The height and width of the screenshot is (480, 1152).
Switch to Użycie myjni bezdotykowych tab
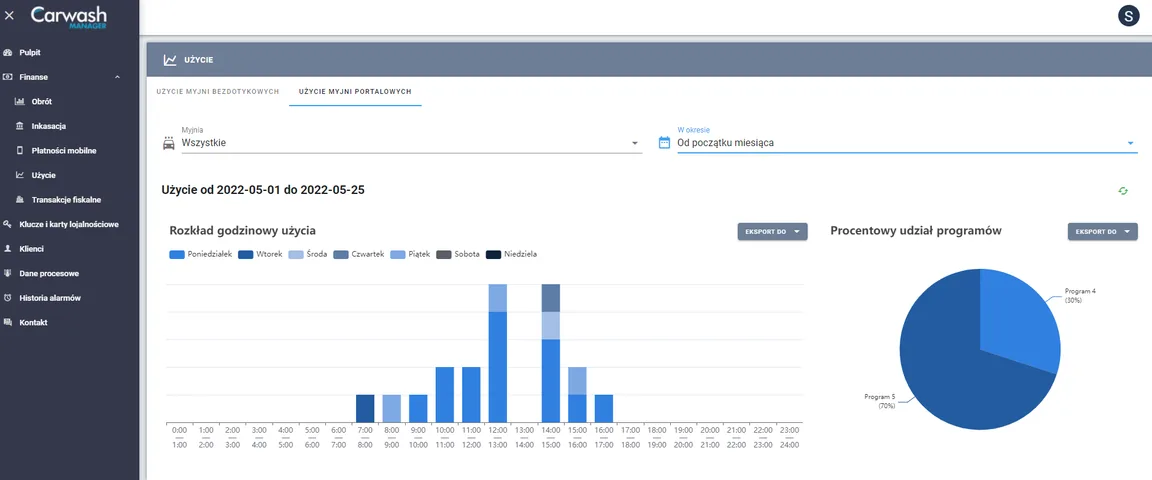coord(217,92)
